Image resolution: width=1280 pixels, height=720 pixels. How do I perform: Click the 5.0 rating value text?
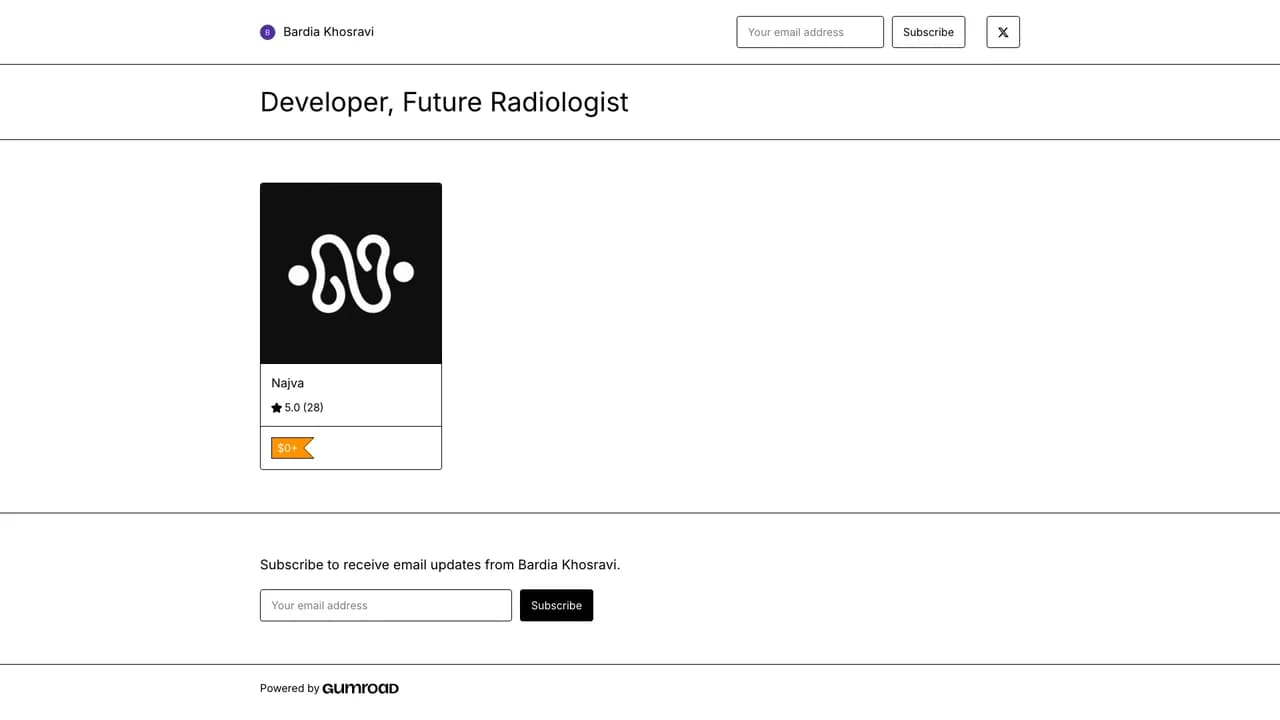pyautogui.click(x=292, y=408)
